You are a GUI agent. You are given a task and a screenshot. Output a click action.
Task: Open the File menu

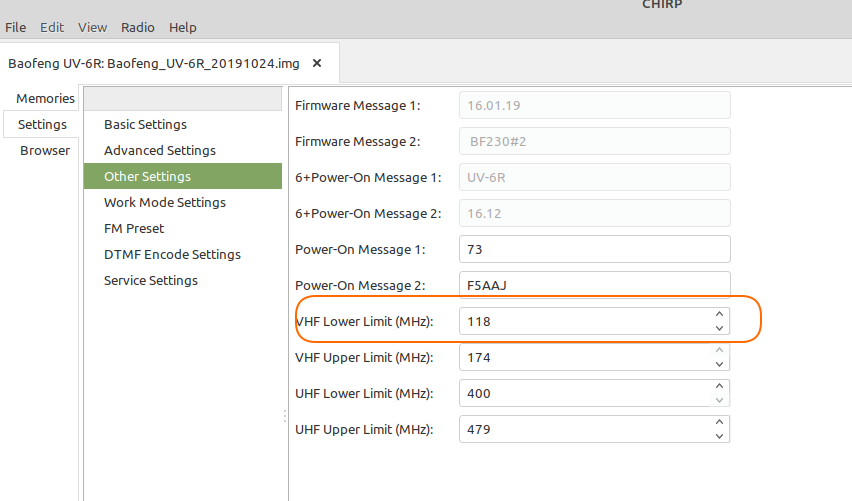(15, 27)
